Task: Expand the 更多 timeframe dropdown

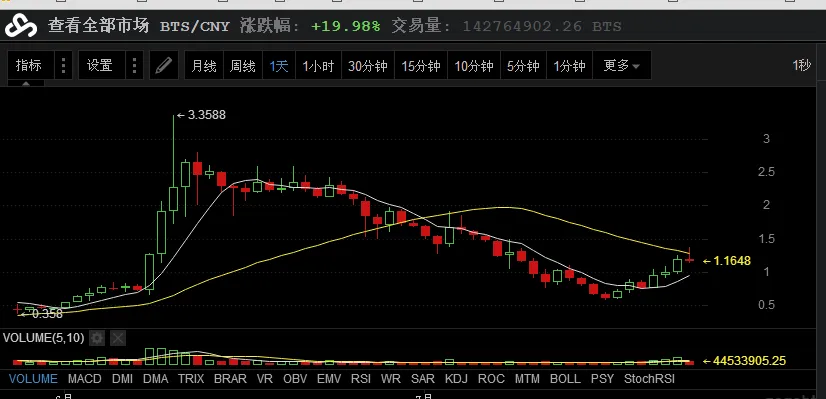Action: [622, 65]
